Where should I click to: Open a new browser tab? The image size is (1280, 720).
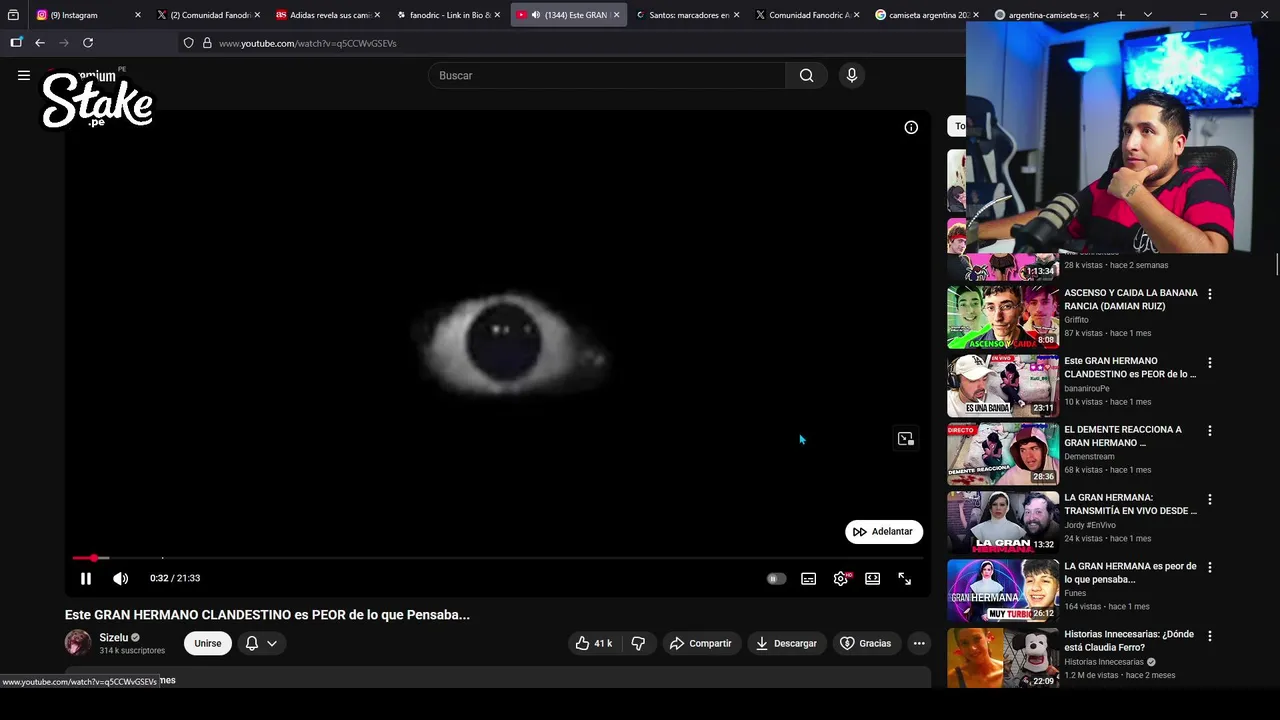[x=1121, y=15]
